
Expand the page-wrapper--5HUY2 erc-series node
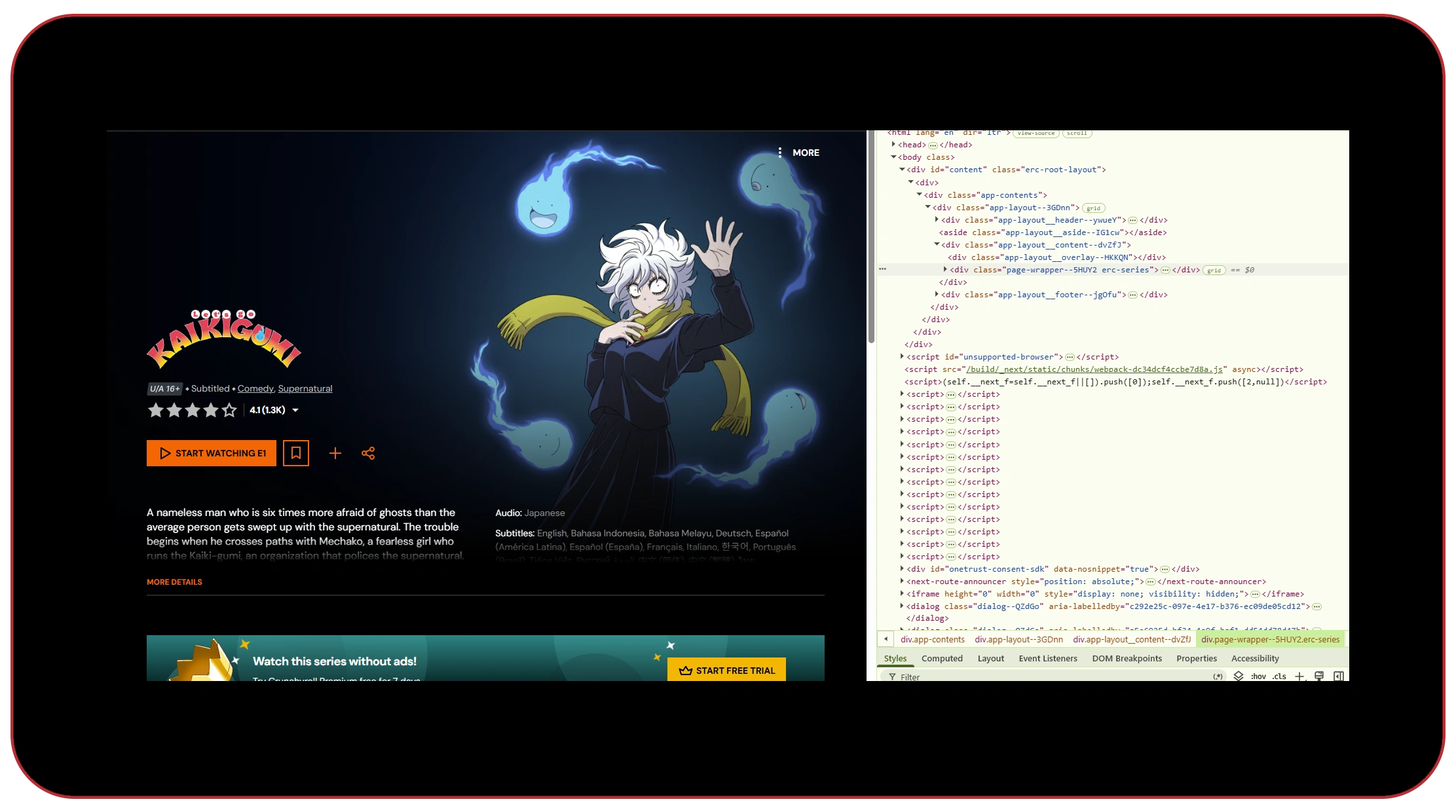(945, 269)
